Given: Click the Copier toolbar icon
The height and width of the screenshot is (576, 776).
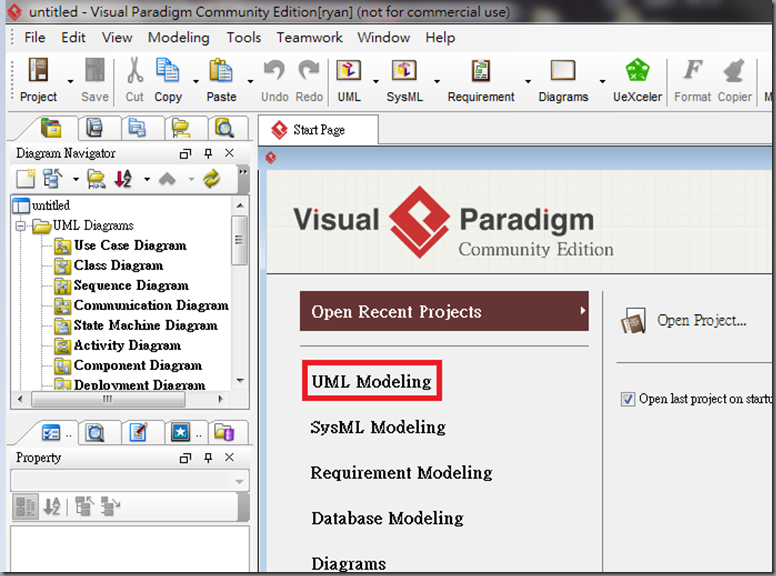Looking at the screenshot, I should point(734,70).
